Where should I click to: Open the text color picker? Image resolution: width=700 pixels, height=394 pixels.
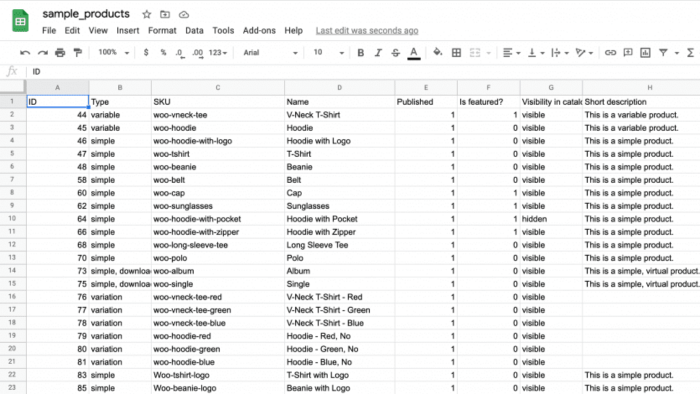point(414,53)
